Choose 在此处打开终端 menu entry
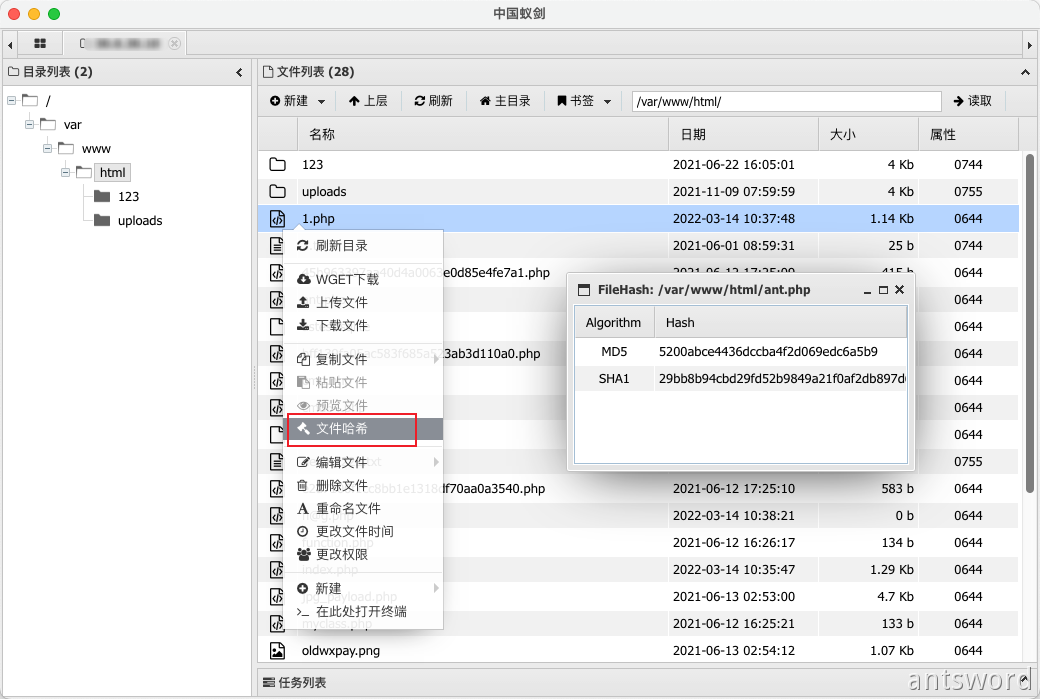 click(361, 611)
